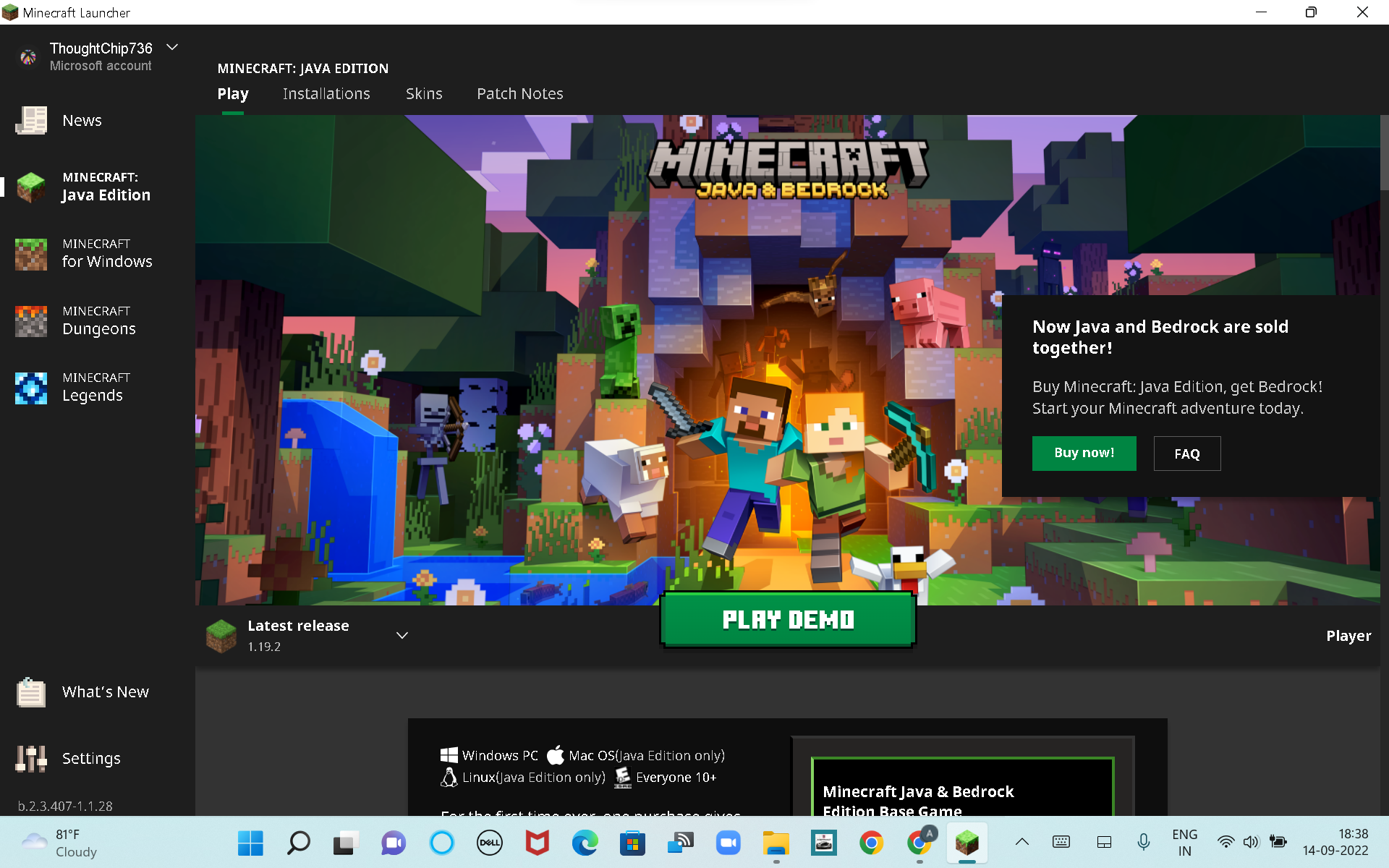Open launcher Settings sliders icon
The image size is (1389, 868).
[x=31, y=758]
